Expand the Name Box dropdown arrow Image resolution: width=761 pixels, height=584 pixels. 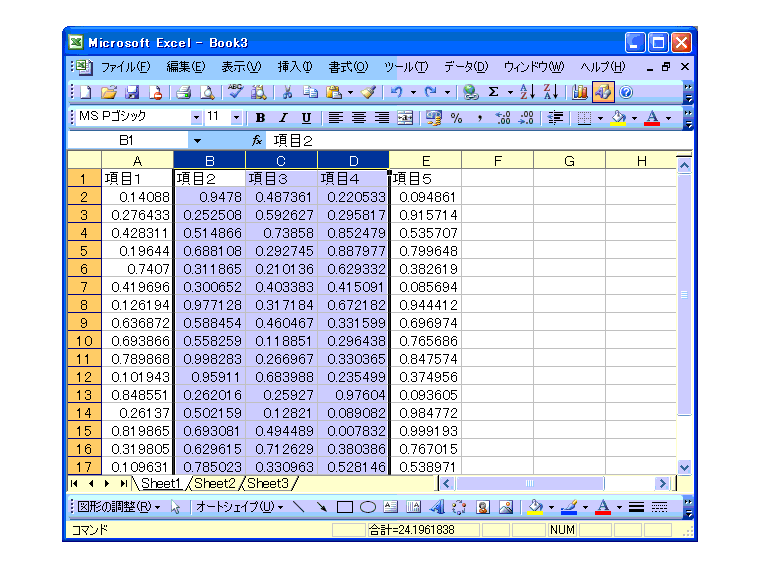[197, 141]
